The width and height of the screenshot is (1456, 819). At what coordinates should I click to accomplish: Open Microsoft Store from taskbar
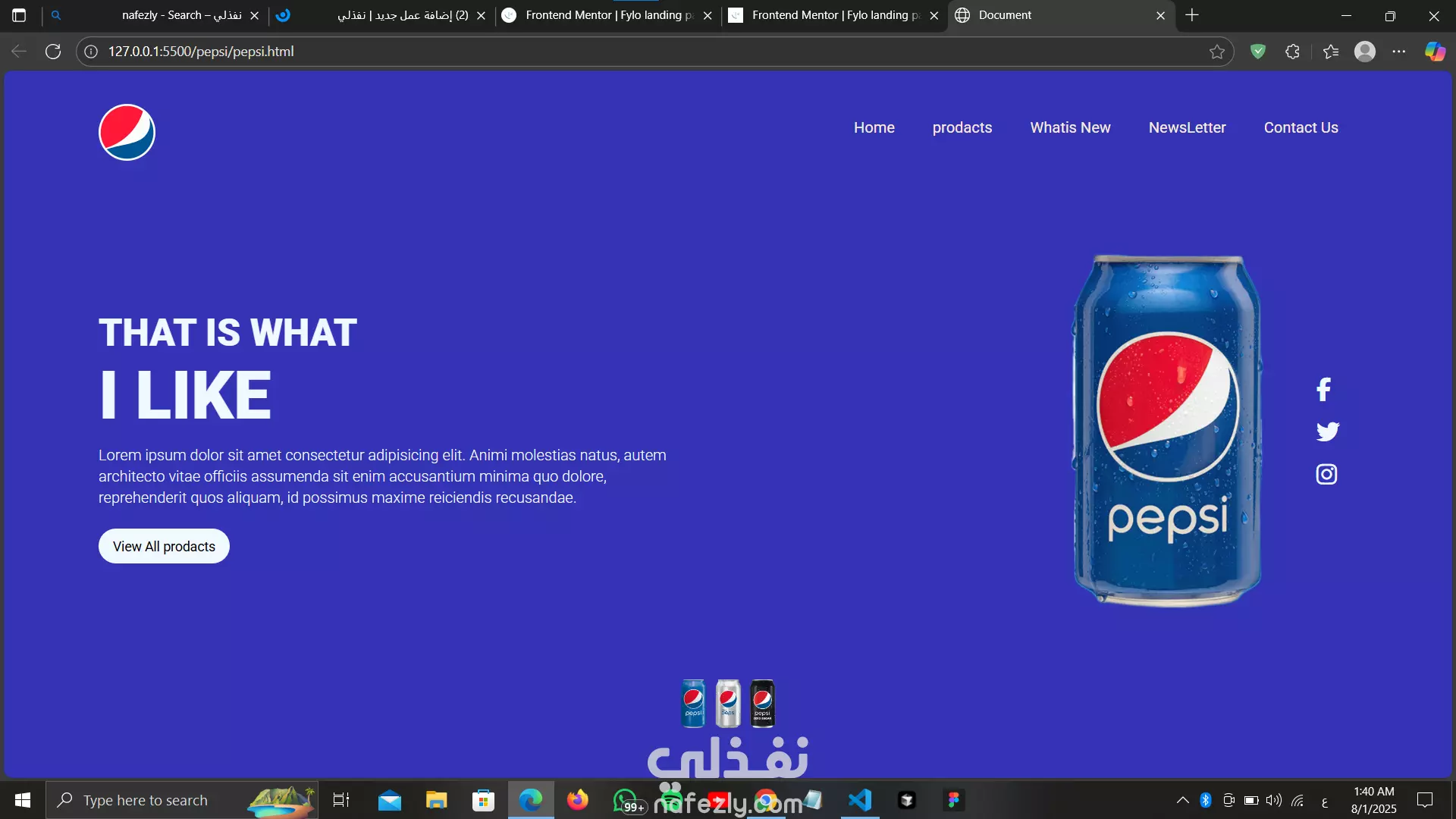pos(483,800)
